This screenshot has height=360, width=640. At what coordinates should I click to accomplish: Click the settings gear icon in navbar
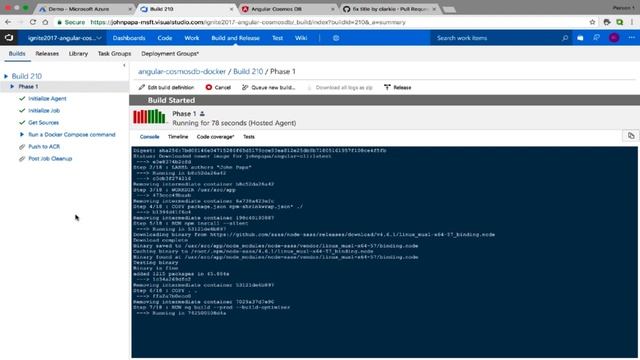pos(336,38)
